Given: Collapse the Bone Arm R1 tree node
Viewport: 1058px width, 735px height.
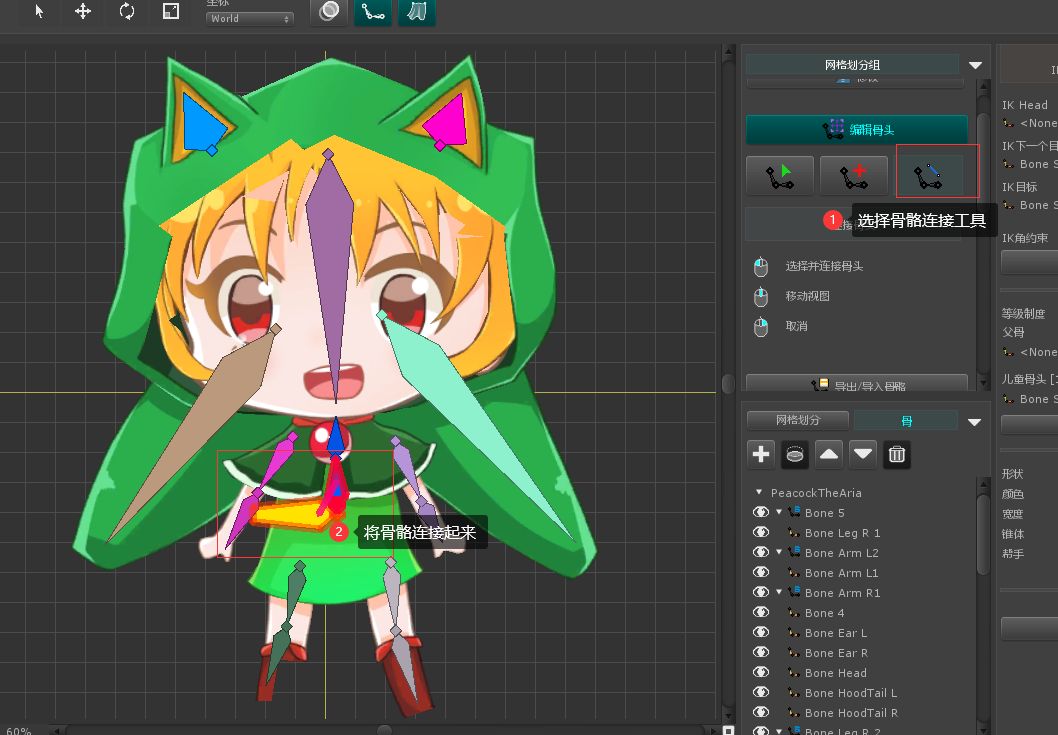Looking at the screenshot, I should point(779,592).
